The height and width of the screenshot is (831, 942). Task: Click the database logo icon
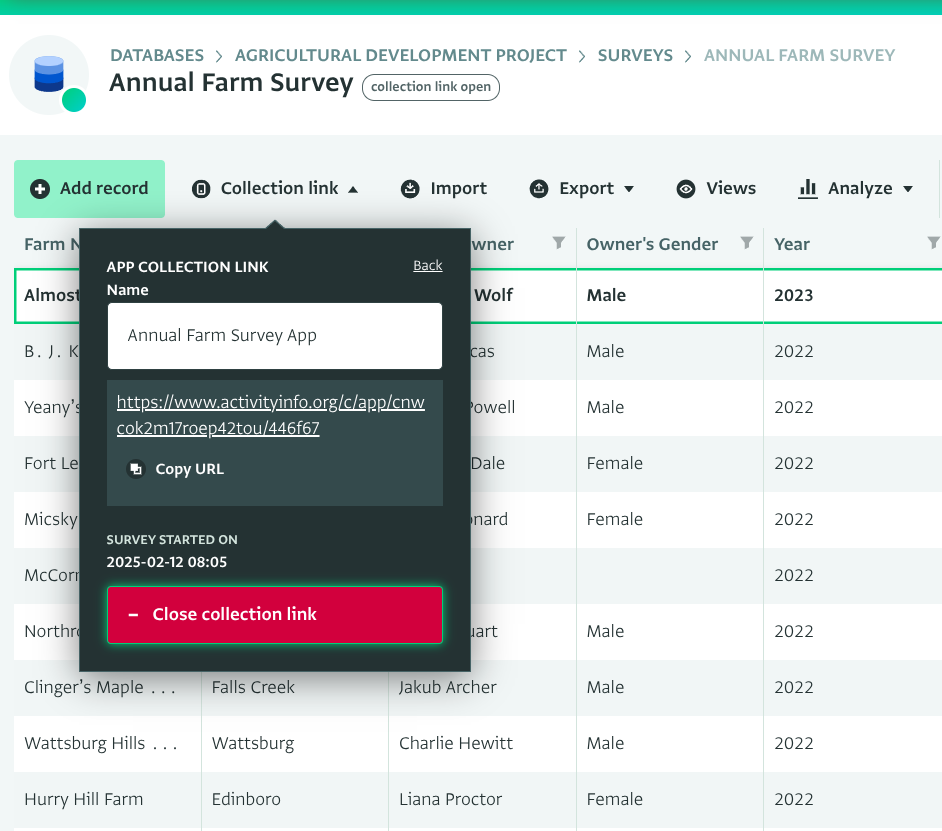point(49,75)
